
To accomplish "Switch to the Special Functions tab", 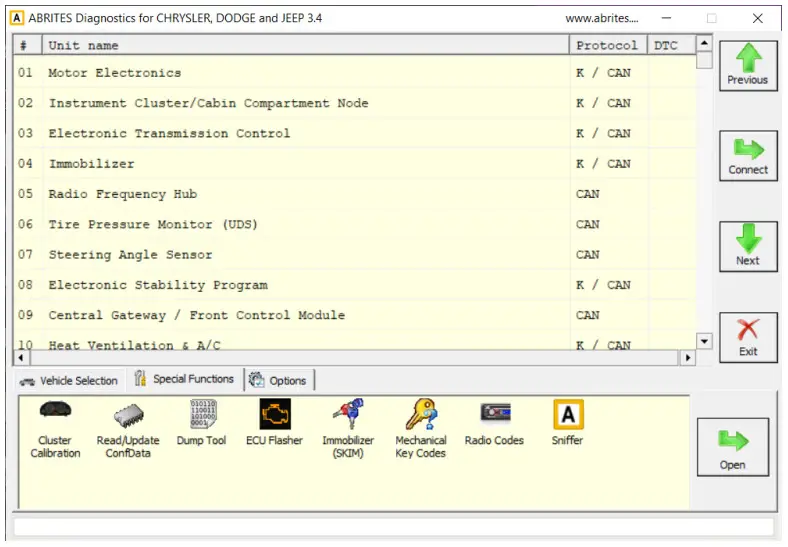I will [x=184, y=379].
